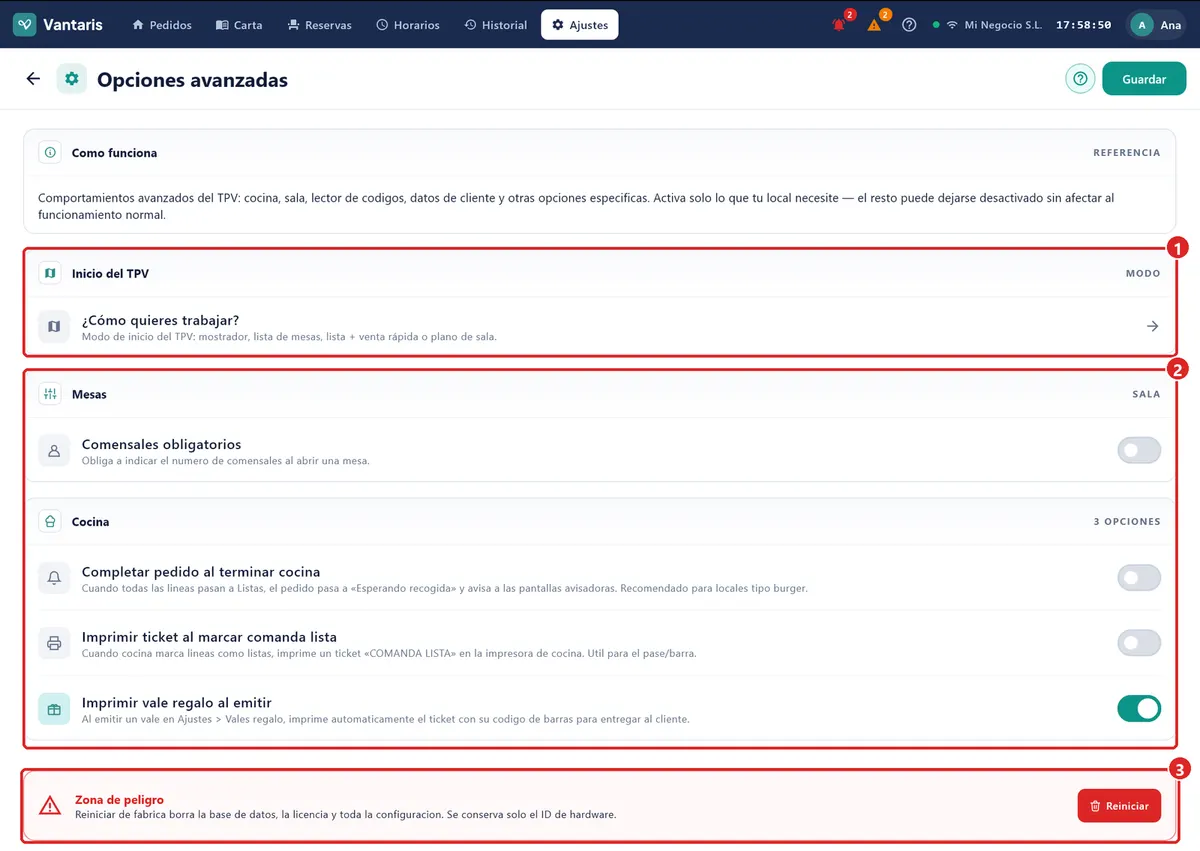The height and width of the screenshot is (851, 1200).
Task: Click the REFERENCIA label in Como funciona
Action: coord(1127,153)
